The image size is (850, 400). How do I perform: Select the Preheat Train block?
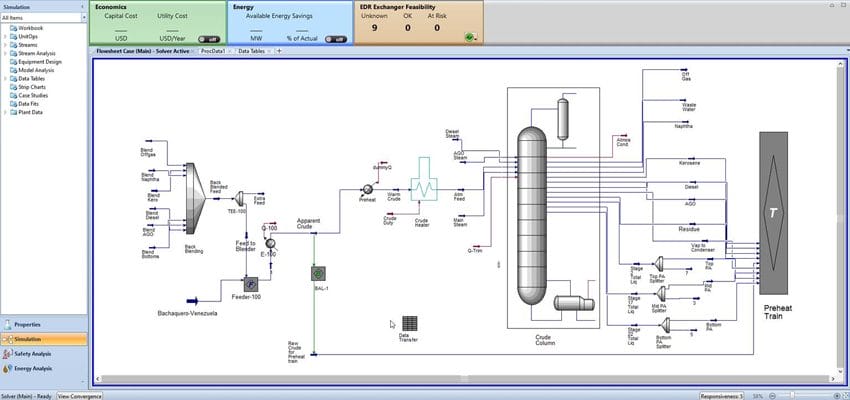point(773,212)
